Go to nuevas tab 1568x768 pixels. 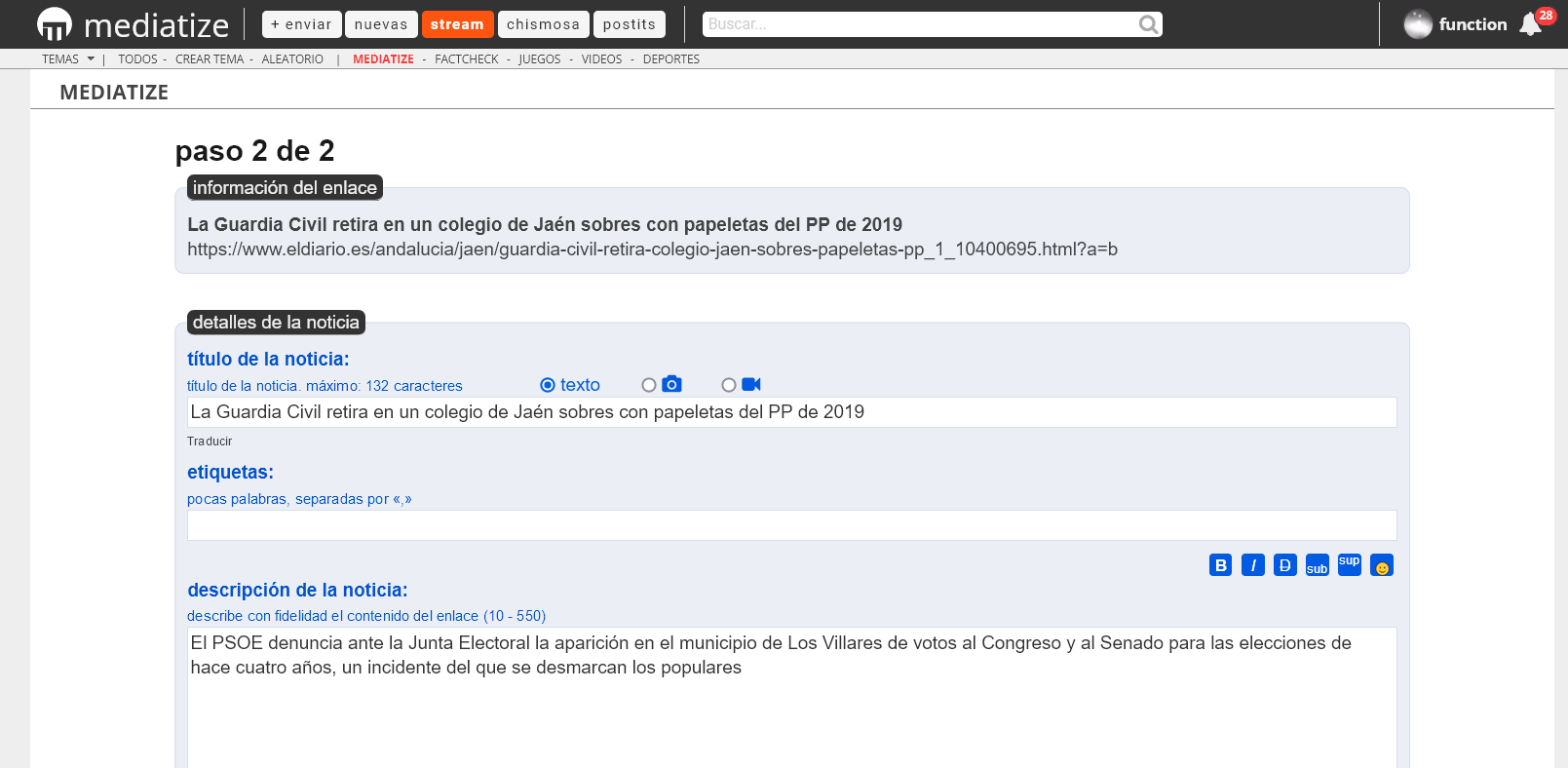point(381,24)
